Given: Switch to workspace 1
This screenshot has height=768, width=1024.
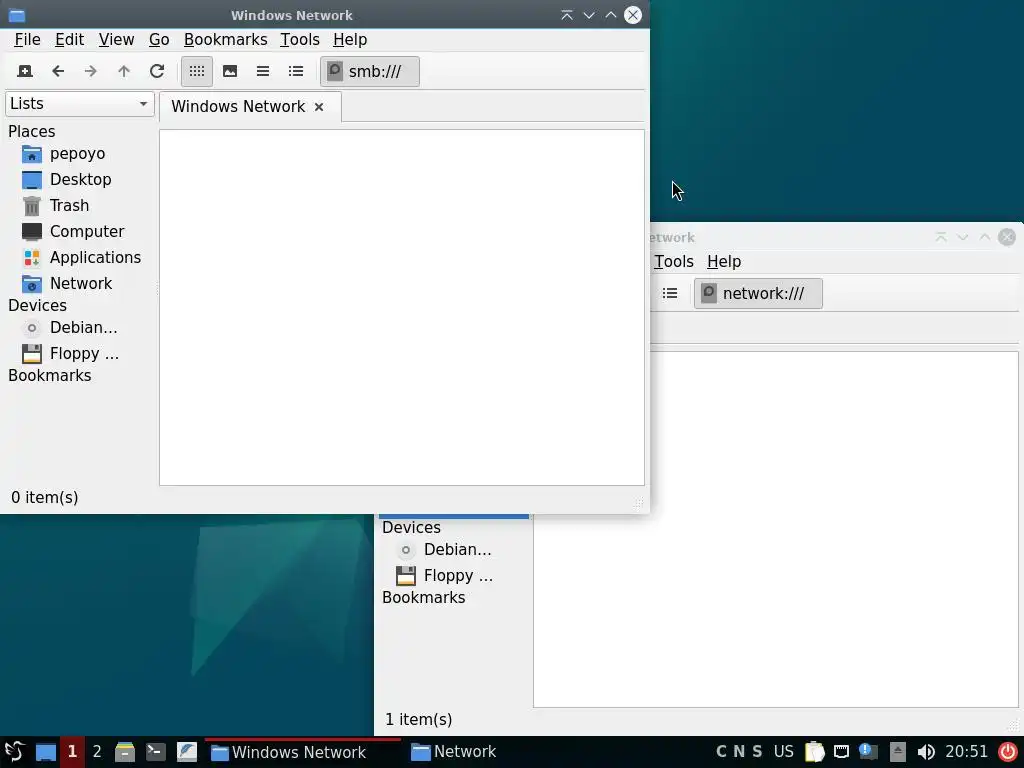Looking at the screenshot, I should [x=72, y=752].
